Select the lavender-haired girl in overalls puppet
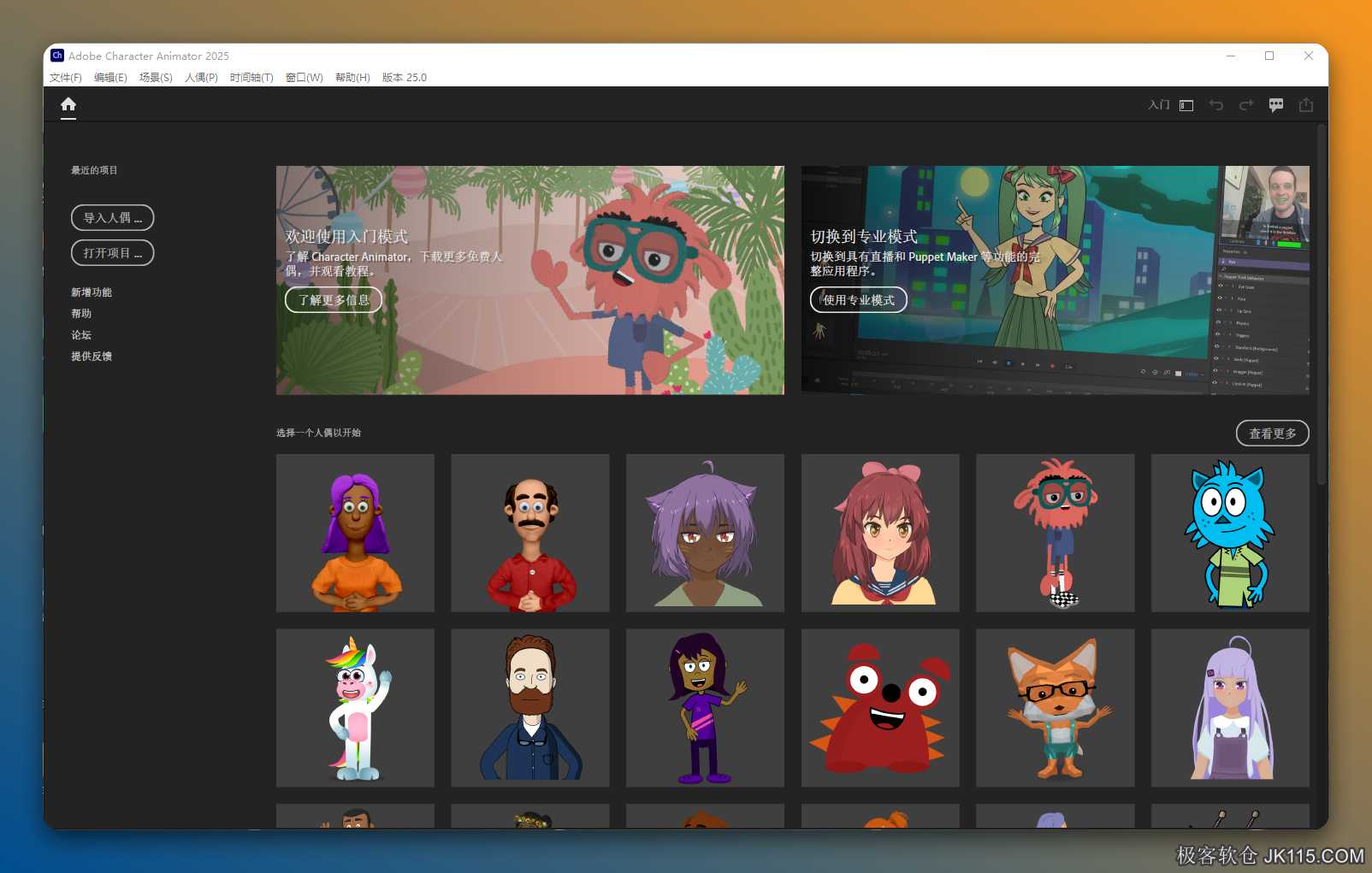Screen dimensions: 1372x873 1231,708
